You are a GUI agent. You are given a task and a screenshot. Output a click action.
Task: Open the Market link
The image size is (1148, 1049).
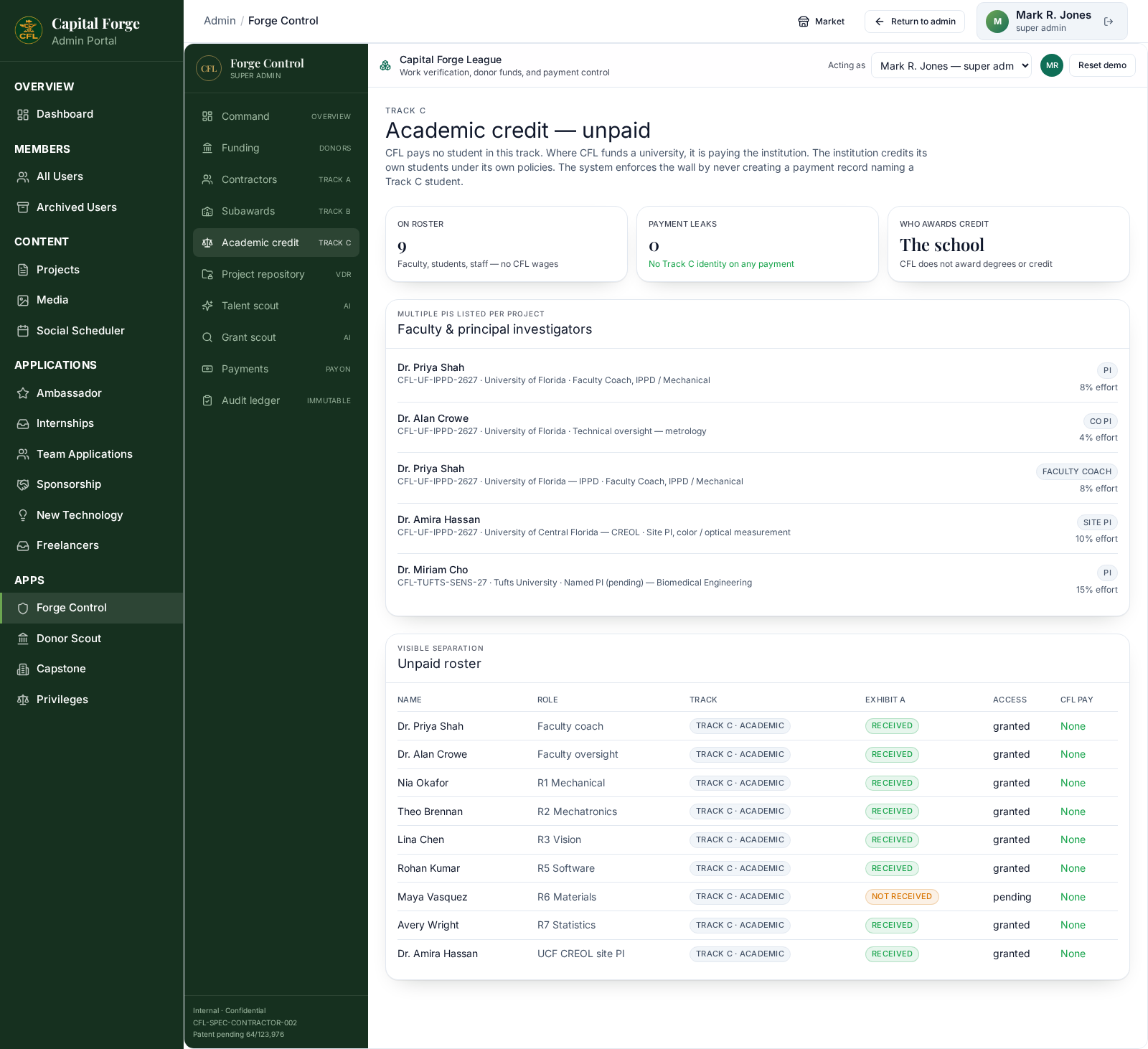(x=822, y=22)
